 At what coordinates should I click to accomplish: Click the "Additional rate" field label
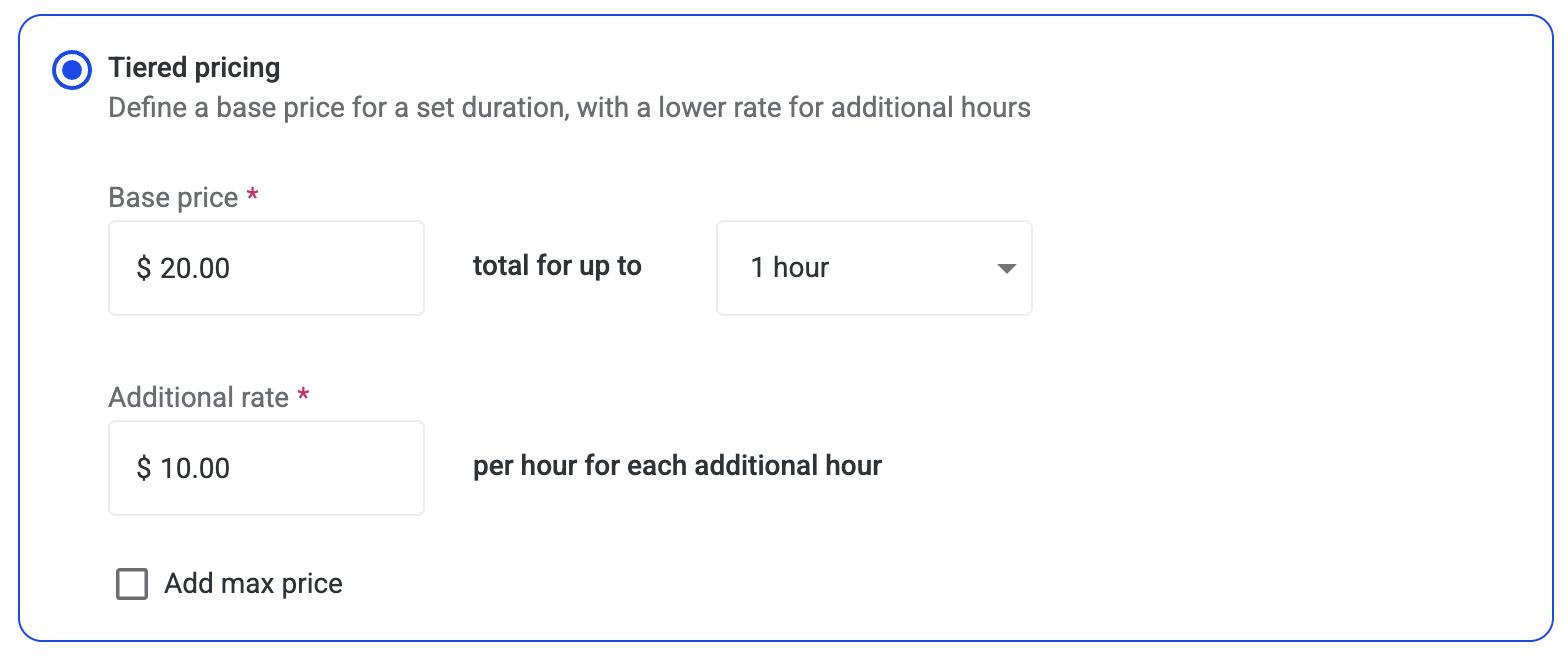(198, 397)
